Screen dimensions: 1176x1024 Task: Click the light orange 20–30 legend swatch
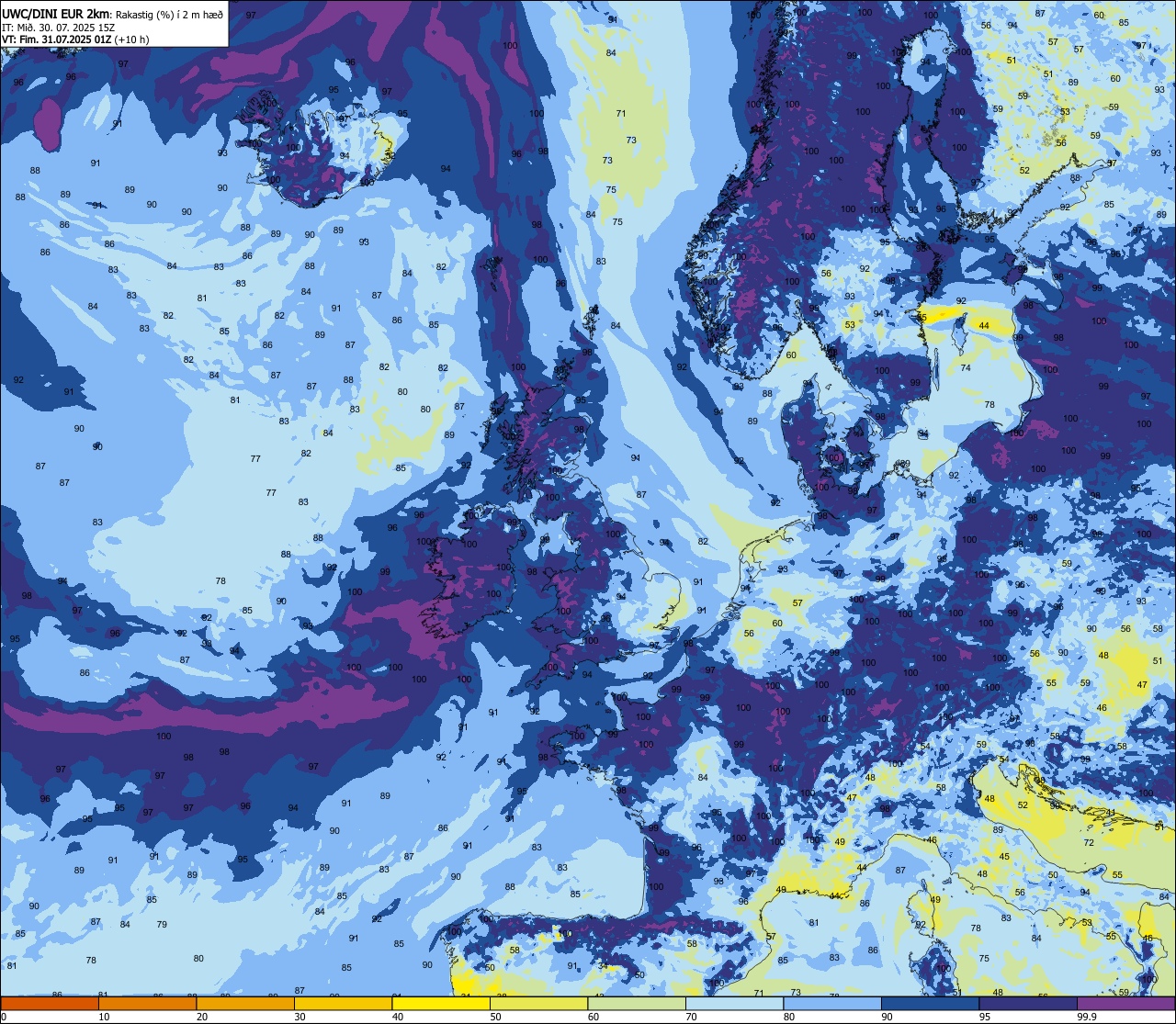(x=245, y=1003)
